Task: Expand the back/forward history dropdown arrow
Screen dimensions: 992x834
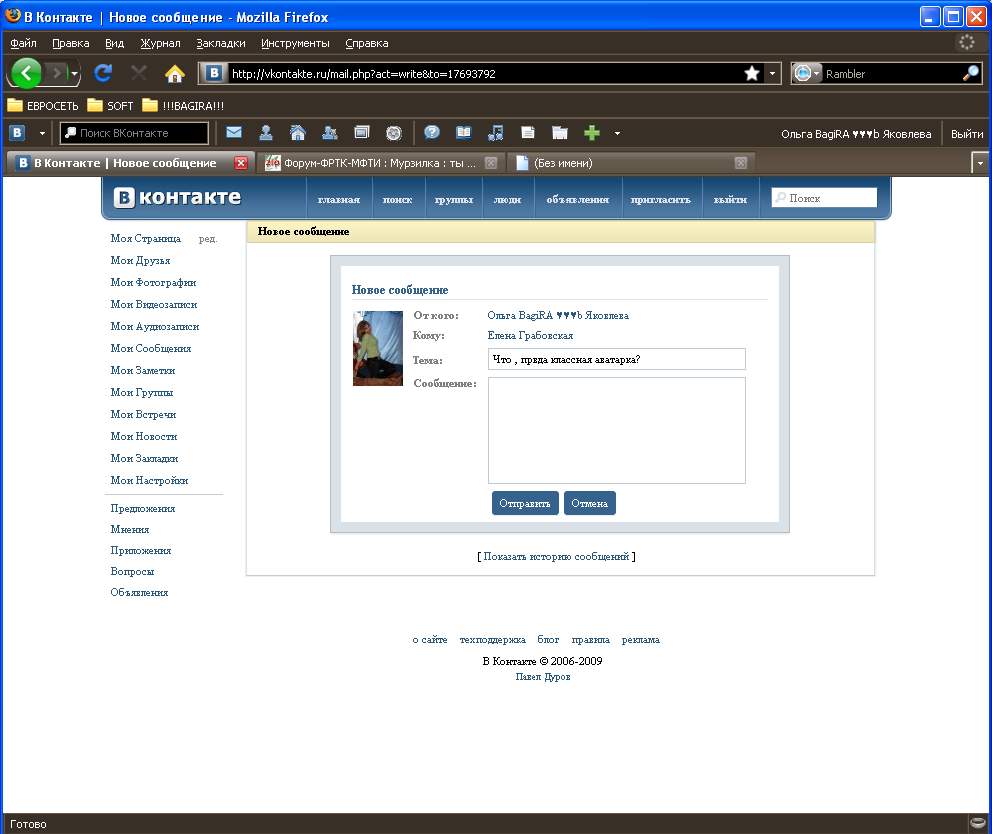Action: click(74, 74)
